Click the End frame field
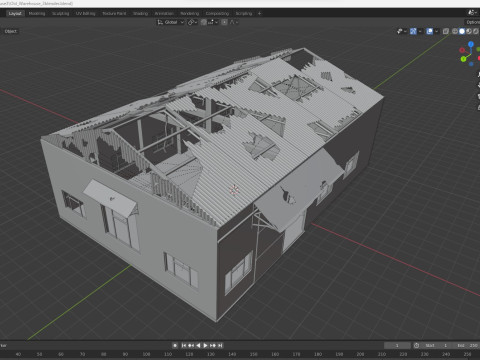The image size is (480, 360). [x=466, y=345]
